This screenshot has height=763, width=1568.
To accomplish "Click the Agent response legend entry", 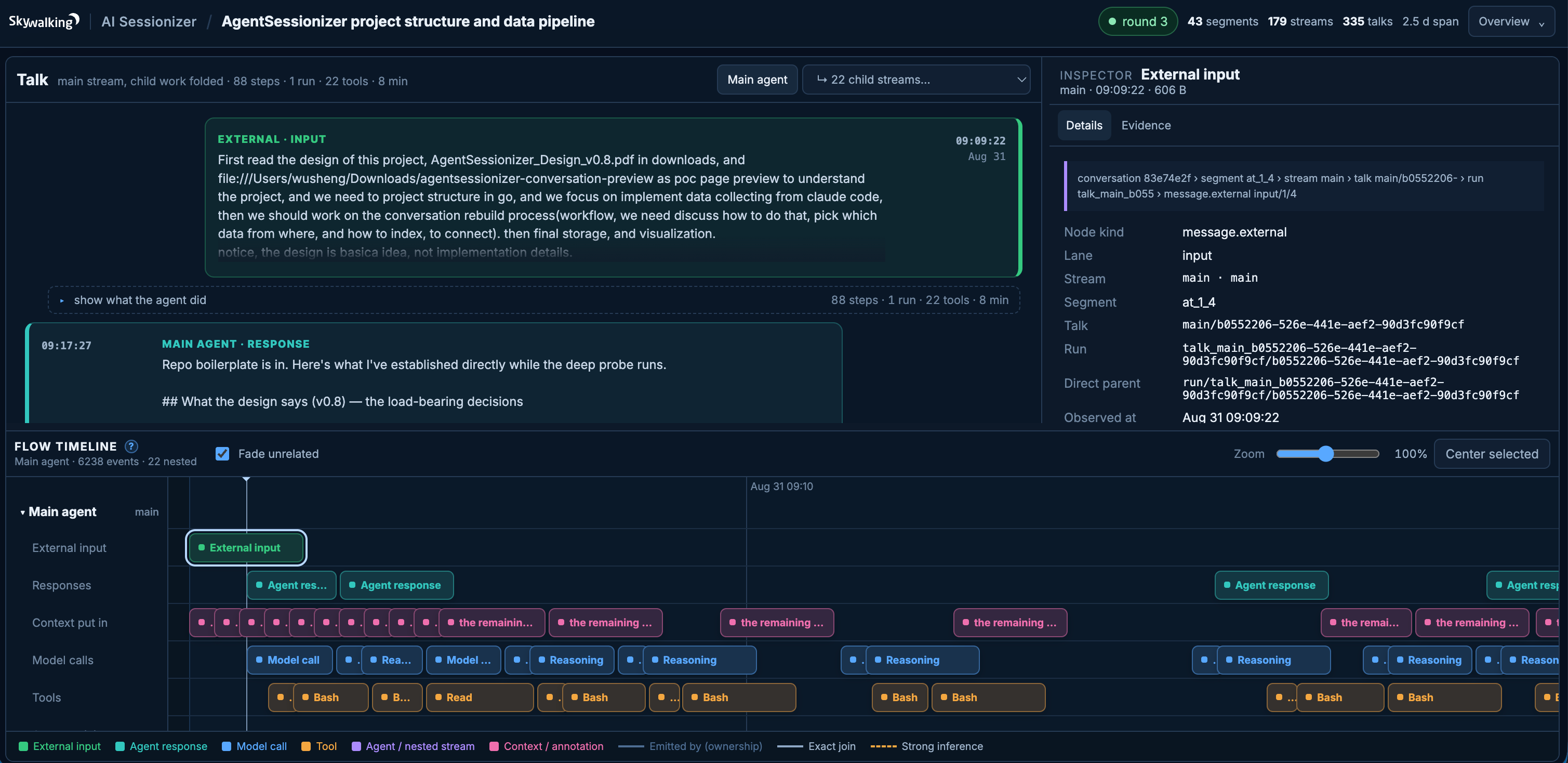I will coord(161,746).
